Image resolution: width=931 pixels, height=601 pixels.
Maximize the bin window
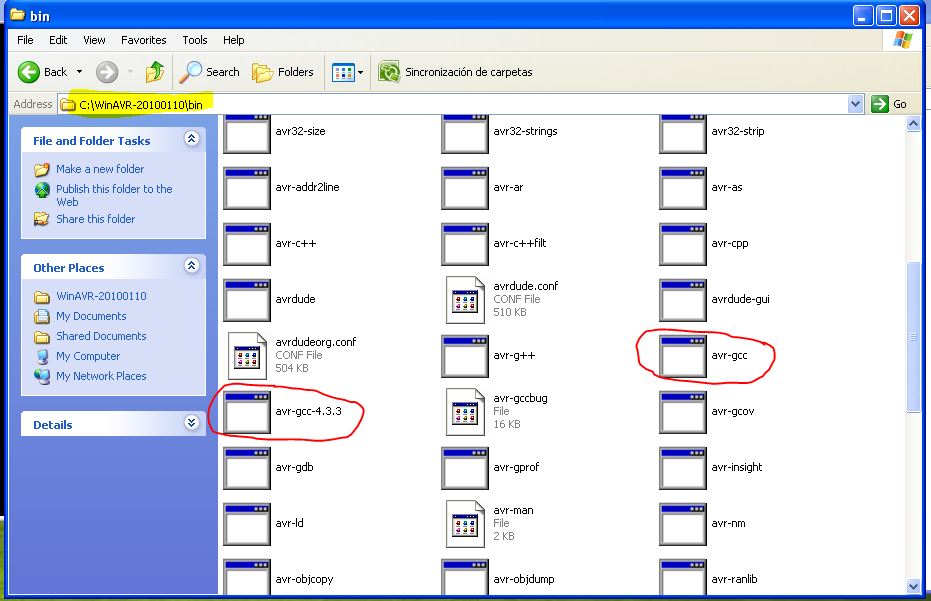click(886, 15)
